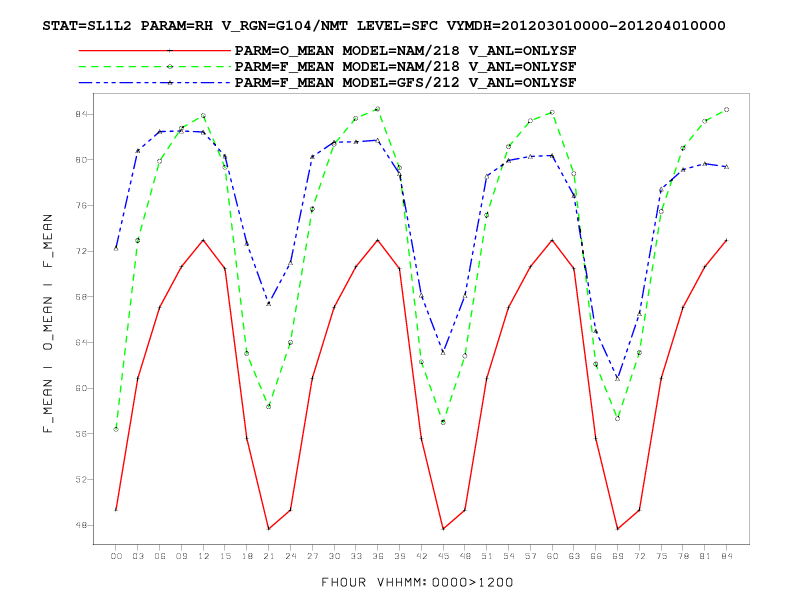Click red O_MEAN data point at hour 00
This screenshot has height=612, width=792.
116,510
